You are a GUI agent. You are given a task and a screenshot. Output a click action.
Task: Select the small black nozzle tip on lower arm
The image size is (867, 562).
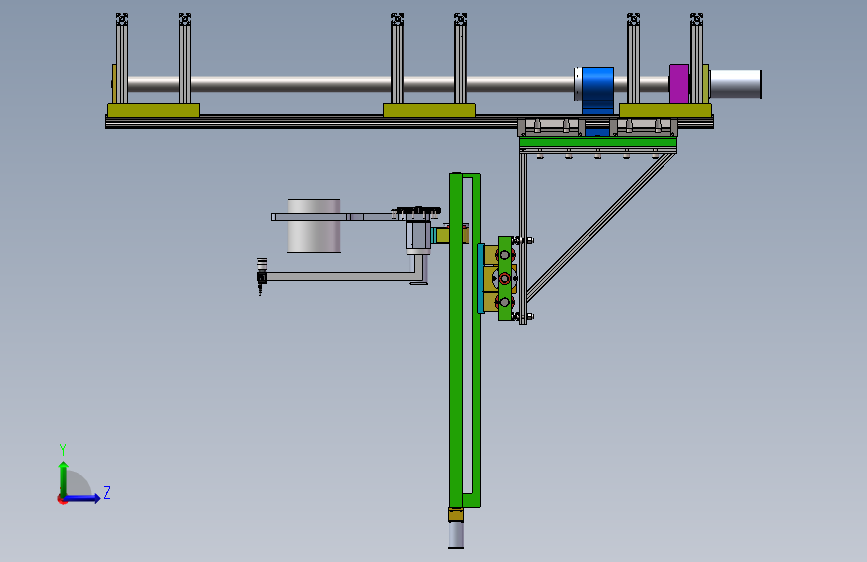coord(260,288)
